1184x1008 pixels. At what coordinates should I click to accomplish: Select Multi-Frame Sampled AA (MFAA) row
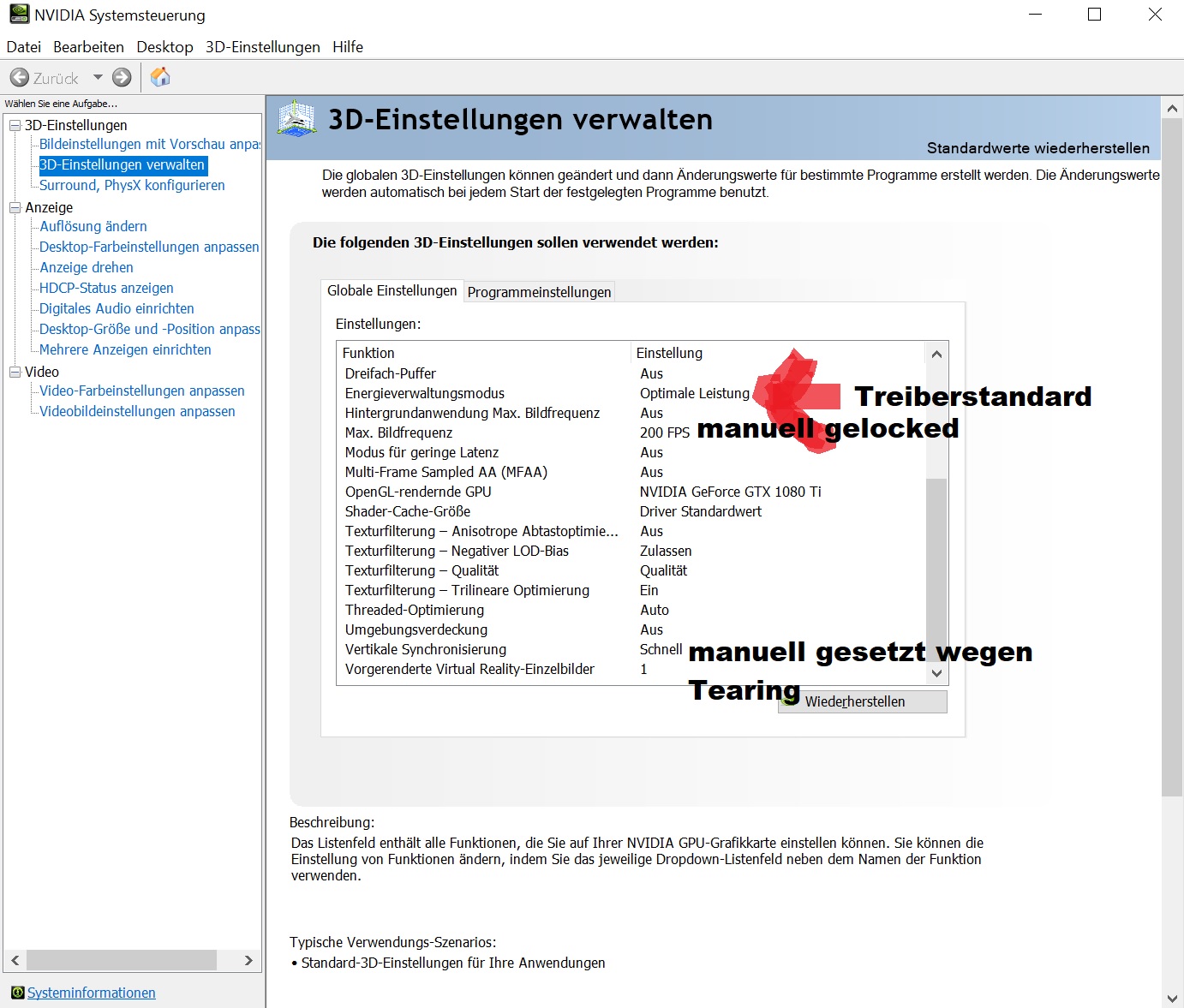632,473
